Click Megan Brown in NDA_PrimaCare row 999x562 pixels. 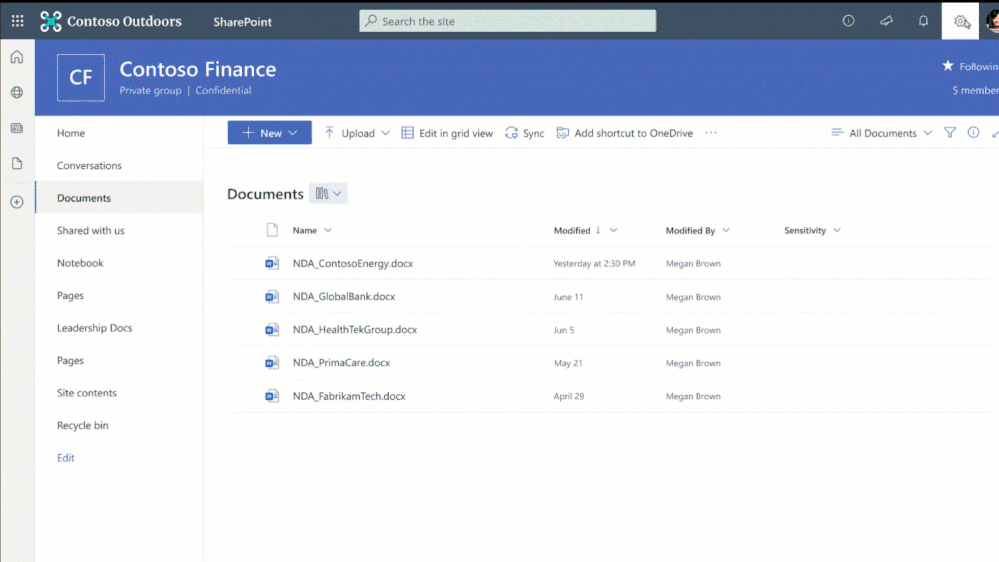click(693, 363)
